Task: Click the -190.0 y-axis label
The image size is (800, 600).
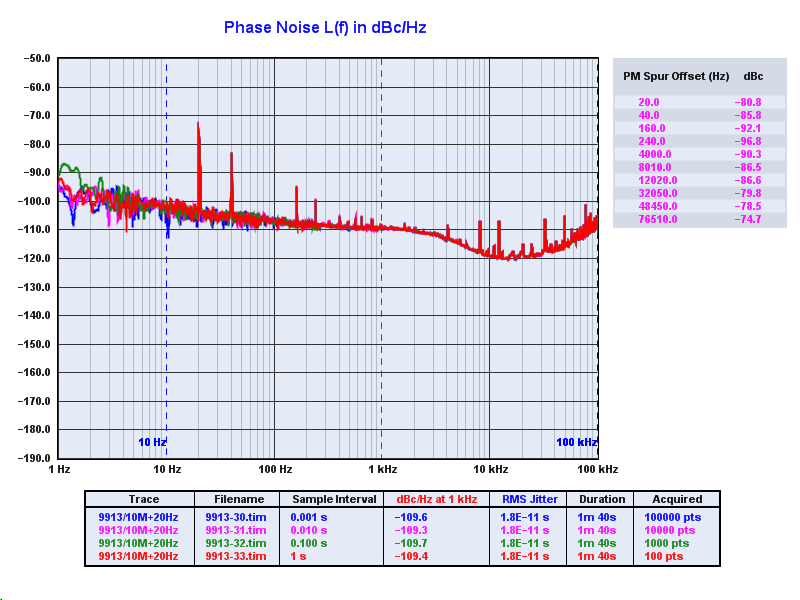Action: [34, 458]
